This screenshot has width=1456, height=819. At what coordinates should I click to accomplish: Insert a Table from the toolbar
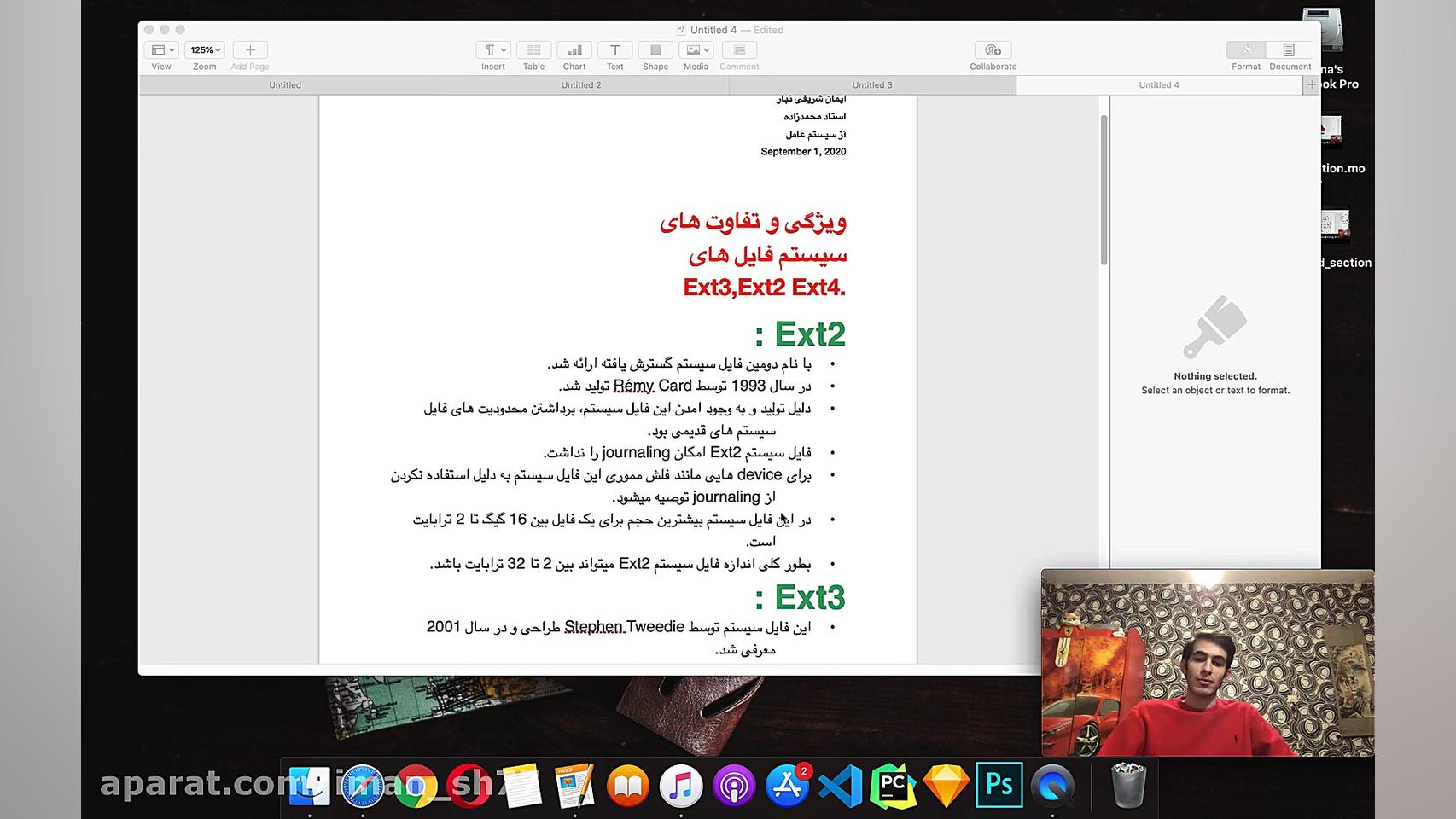pyautogui.click(x=533, y=50)
